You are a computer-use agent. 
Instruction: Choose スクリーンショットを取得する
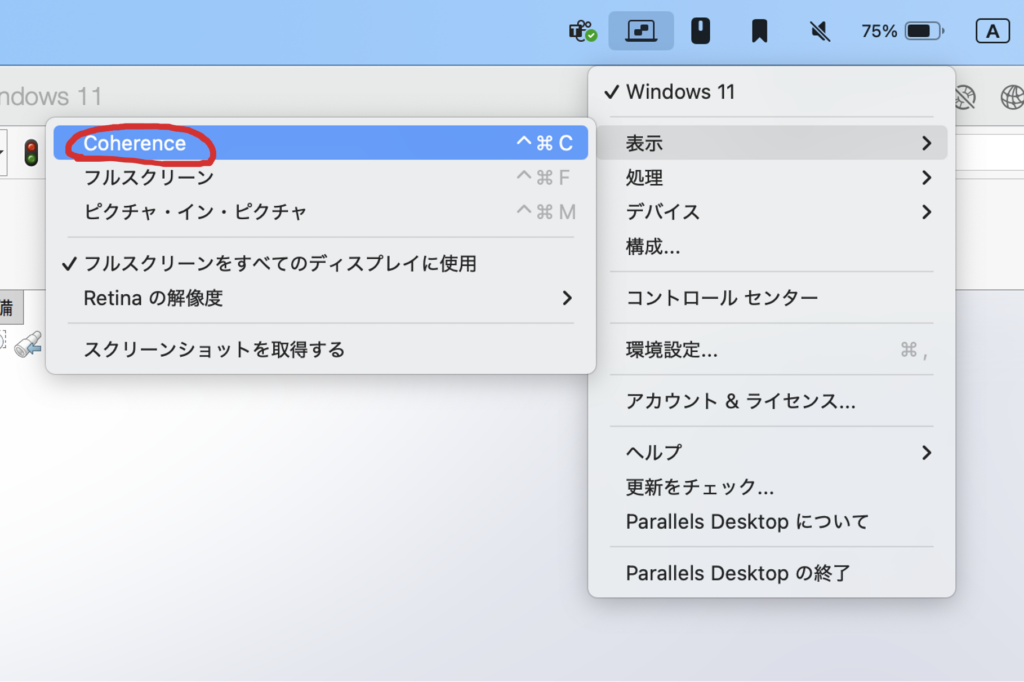(x=321, y=350)
